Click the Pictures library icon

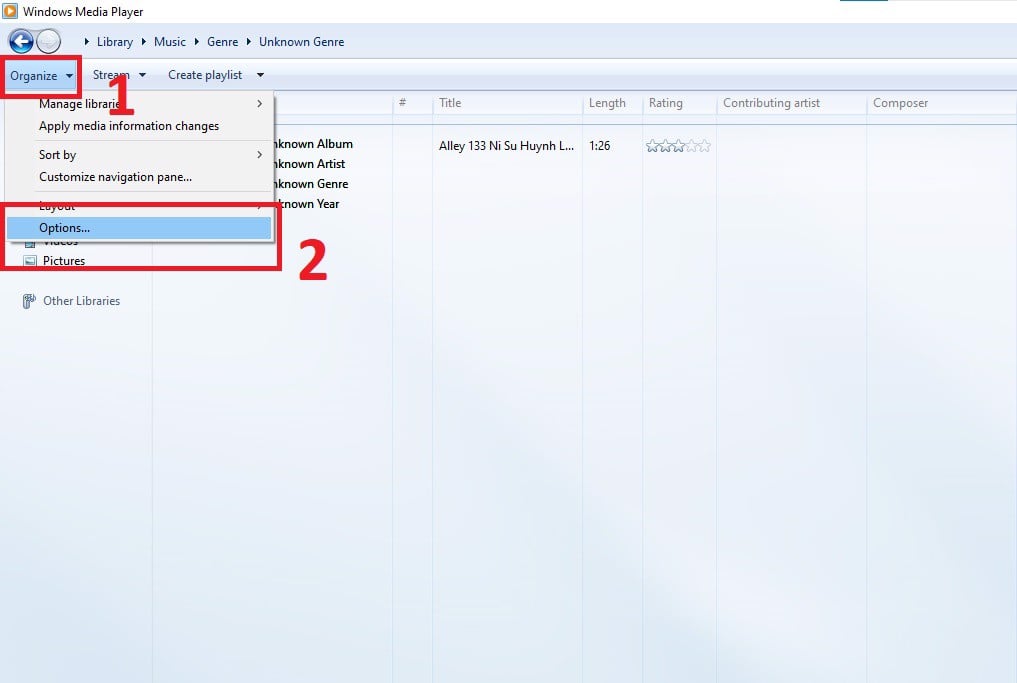pyautogui.click(x=30, y=261)
